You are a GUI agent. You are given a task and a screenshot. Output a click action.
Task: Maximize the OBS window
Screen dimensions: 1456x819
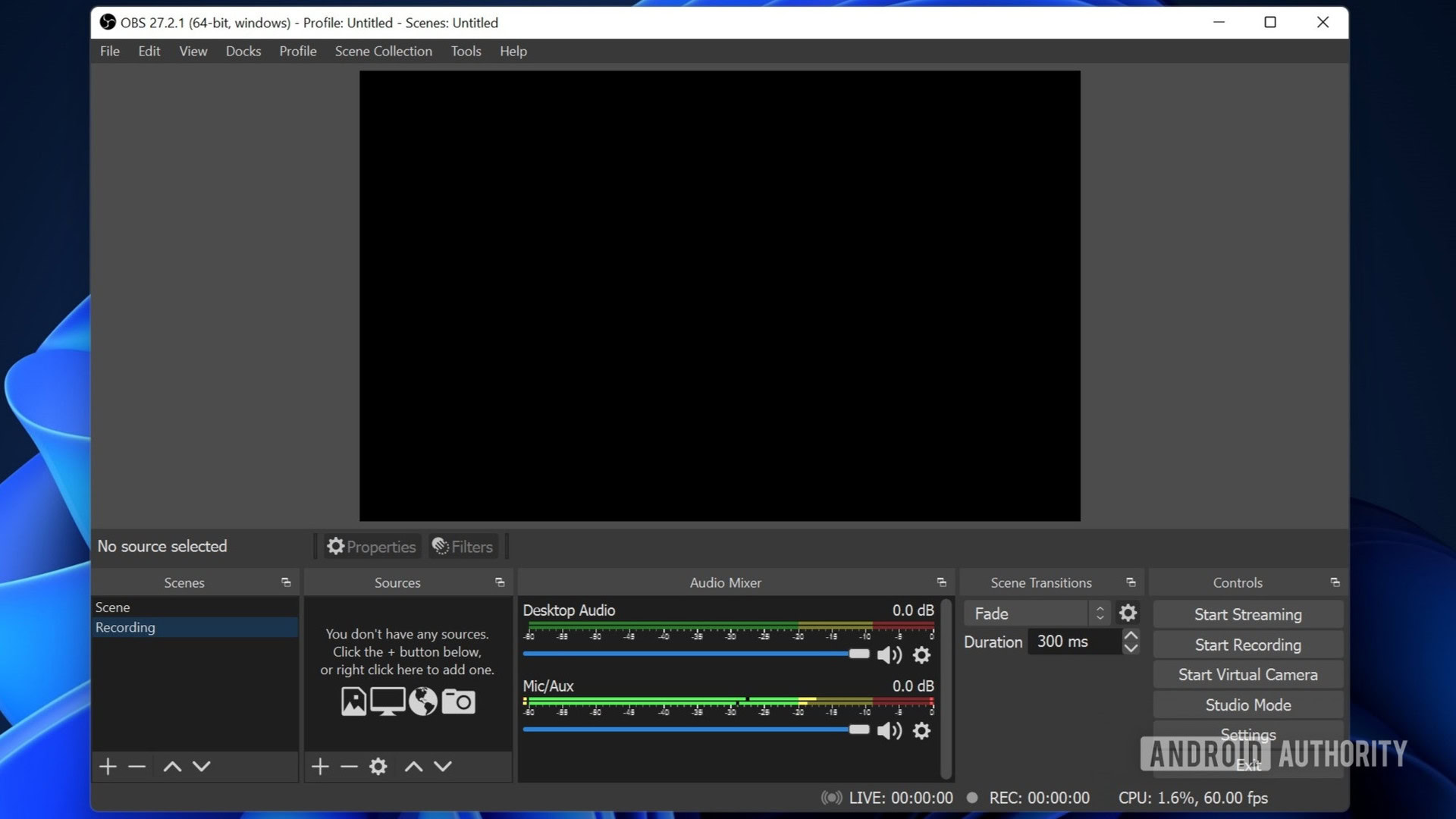click(1270, 23)
